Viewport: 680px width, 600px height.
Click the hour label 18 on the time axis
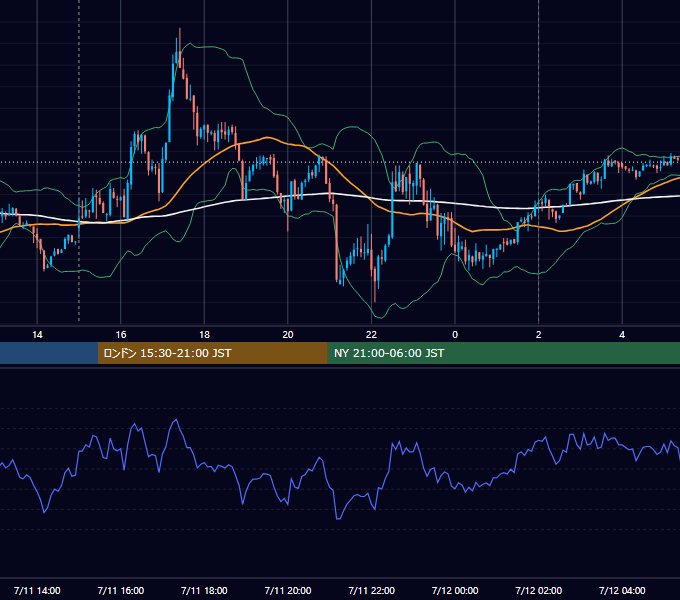point(204,335)
